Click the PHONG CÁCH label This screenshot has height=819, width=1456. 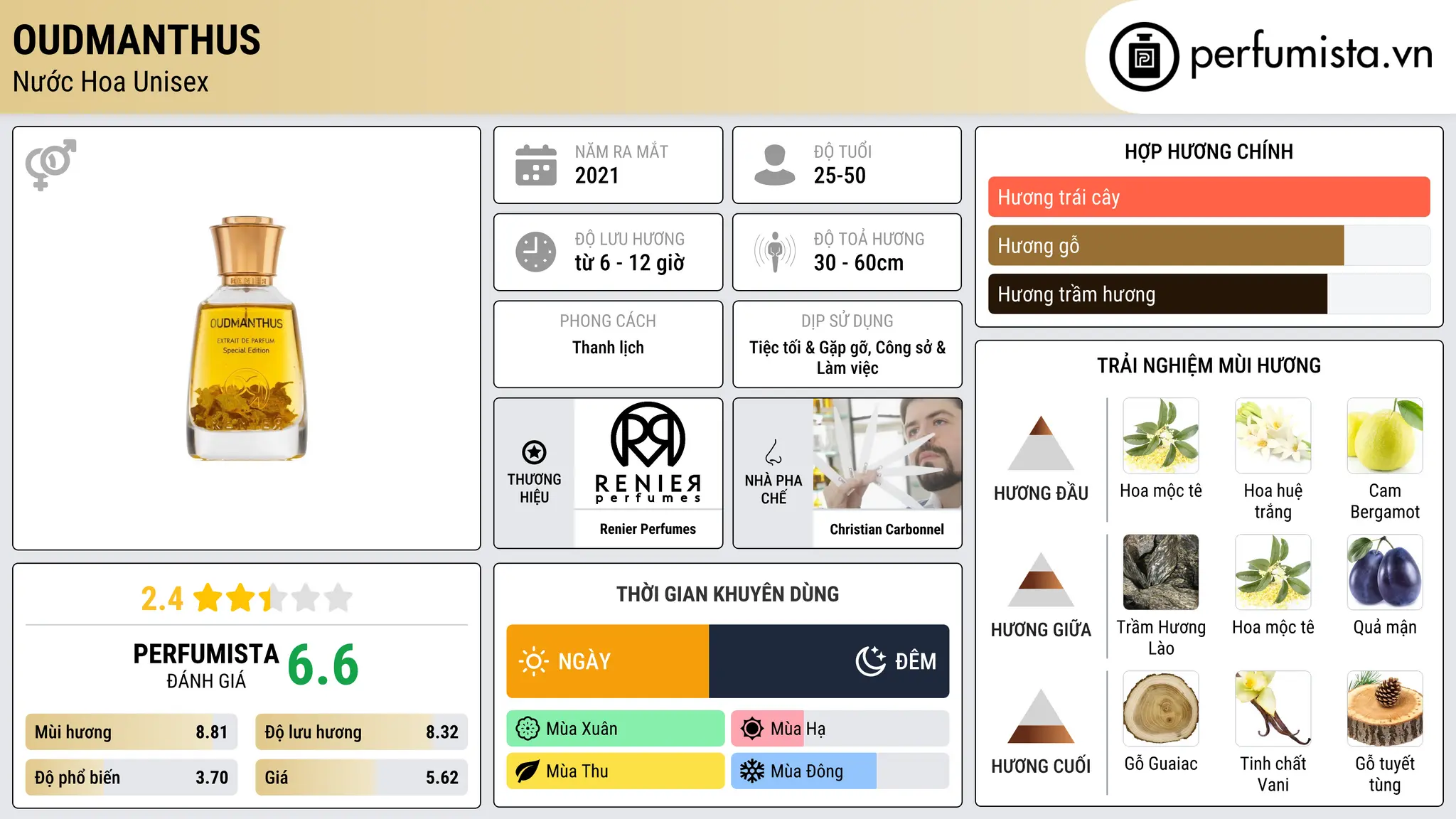608,321
